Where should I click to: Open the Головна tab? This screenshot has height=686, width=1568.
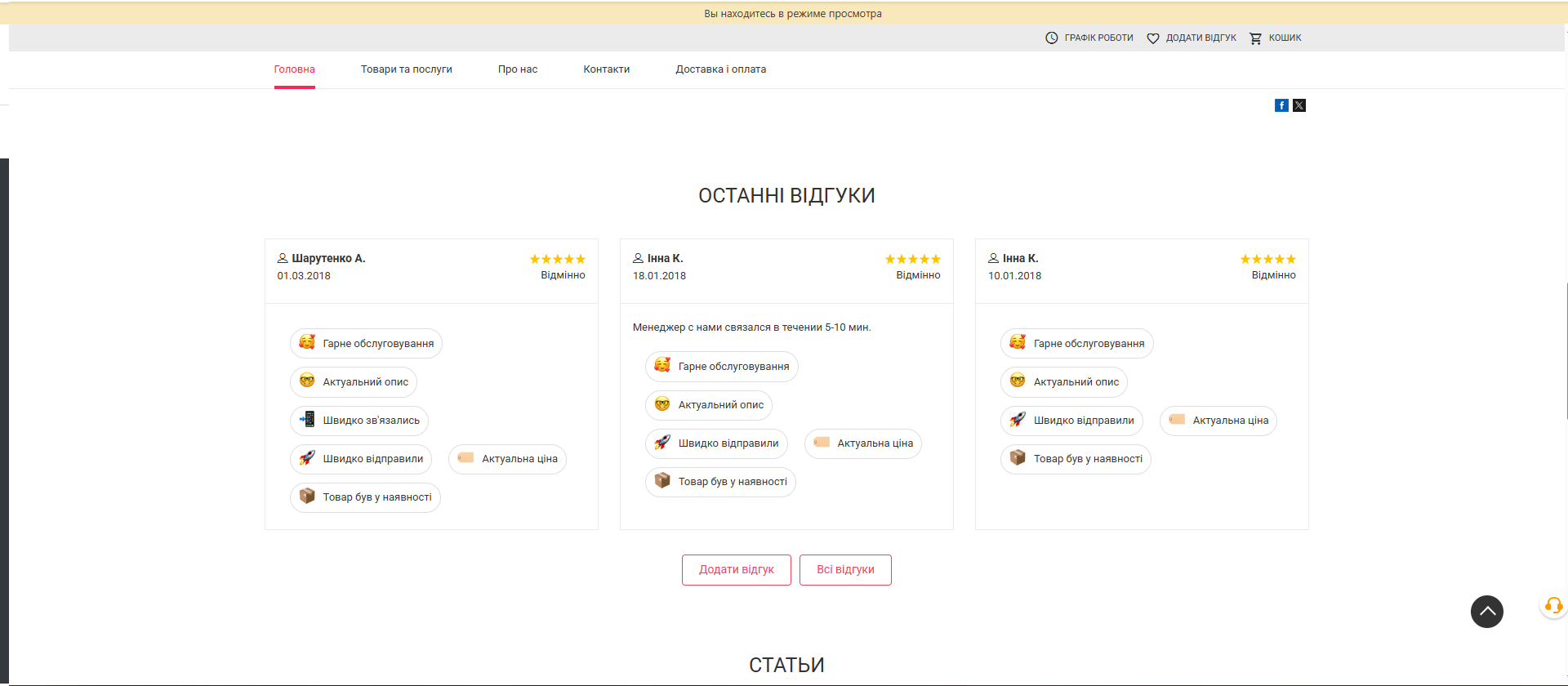coord(294,69)
